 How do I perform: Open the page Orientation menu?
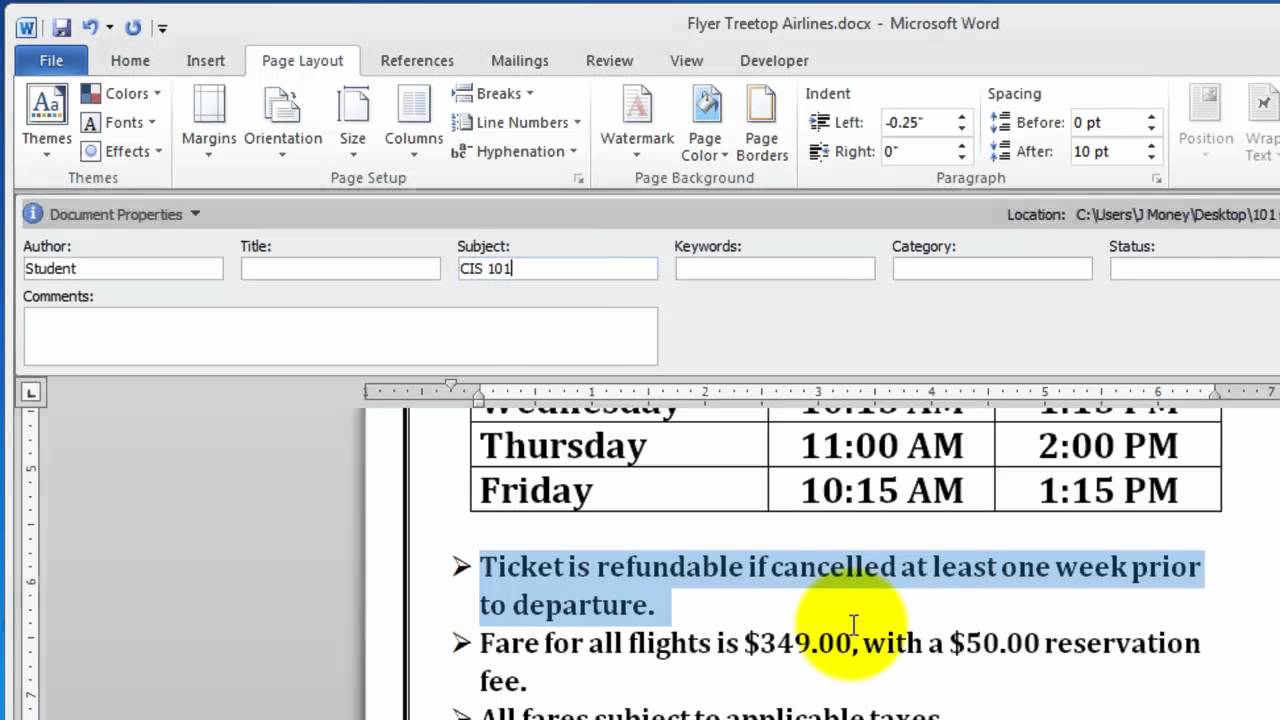[x=283, y=121]
